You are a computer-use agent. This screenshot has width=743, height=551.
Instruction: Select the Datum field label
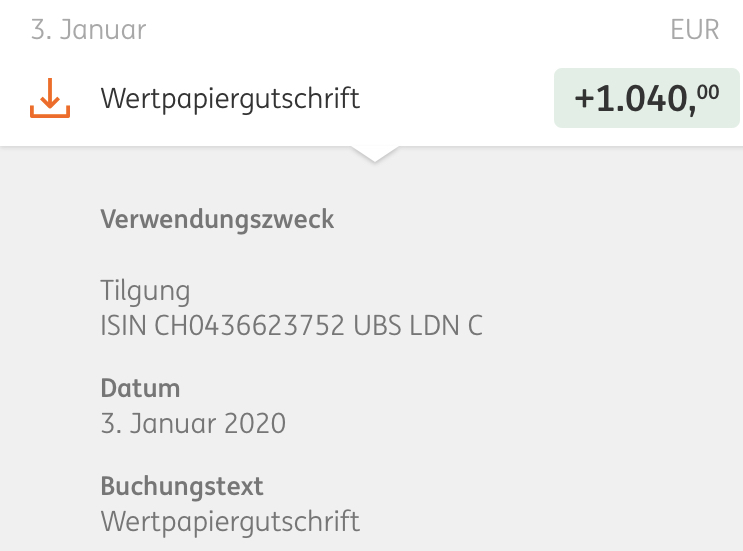[140, 387]
